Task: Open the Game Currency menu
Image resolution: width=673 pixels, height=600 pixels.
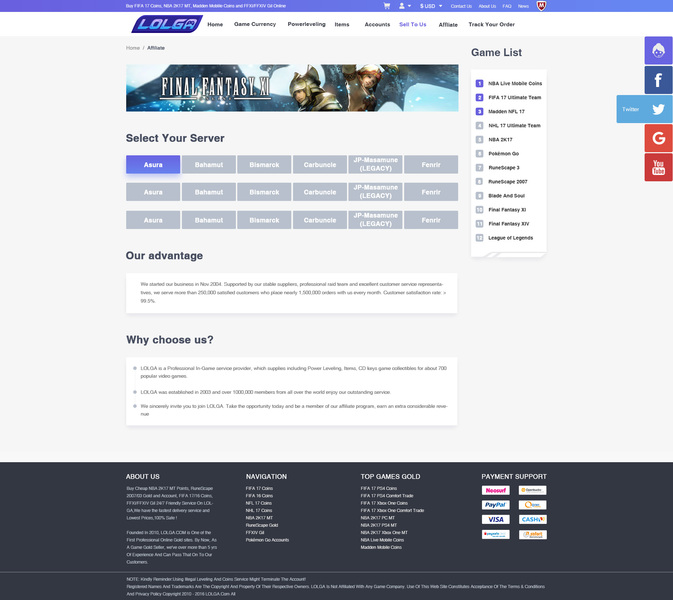Action: click(255, 24)
